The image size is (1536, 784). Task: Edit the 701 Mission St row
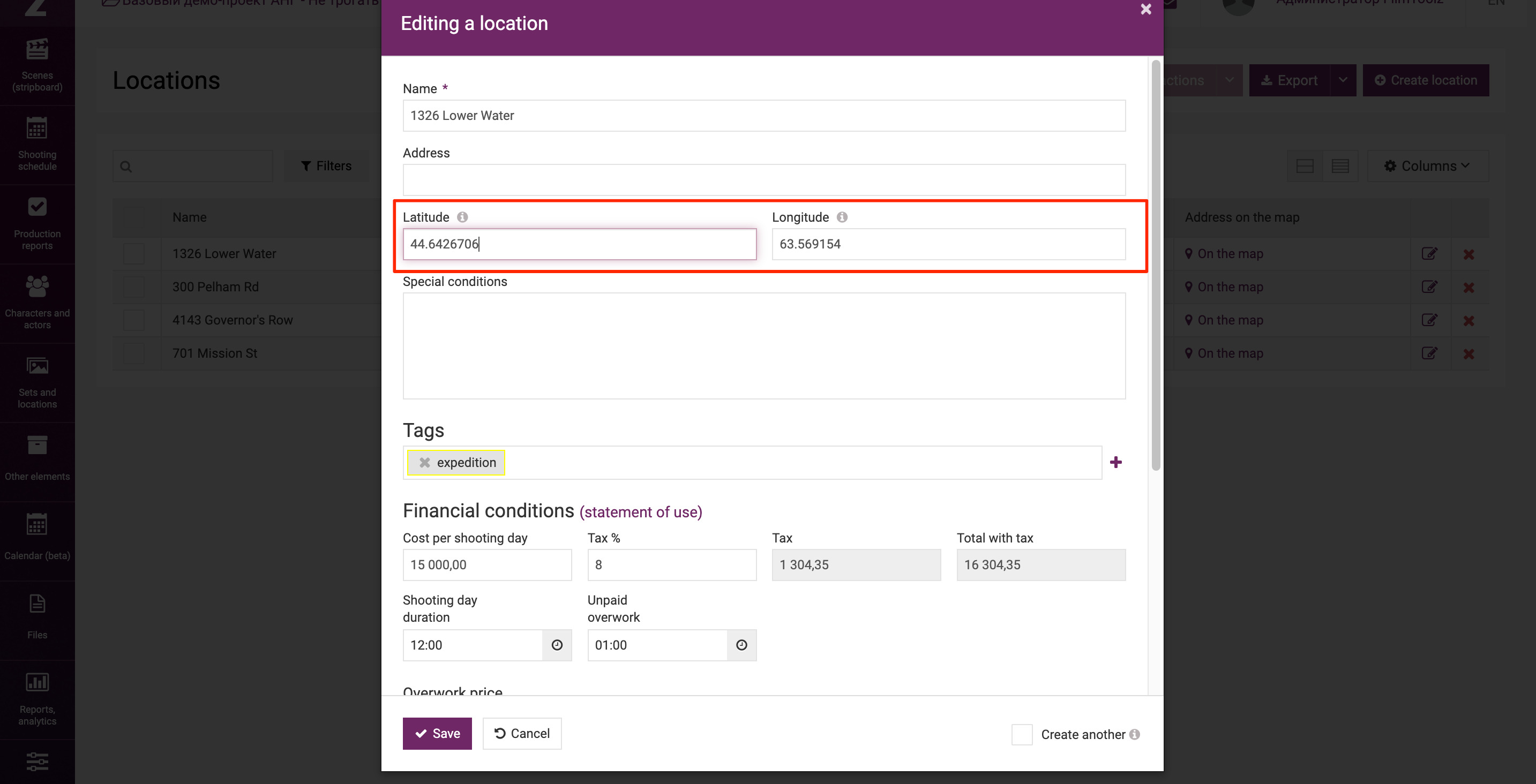coord(1429,354)
